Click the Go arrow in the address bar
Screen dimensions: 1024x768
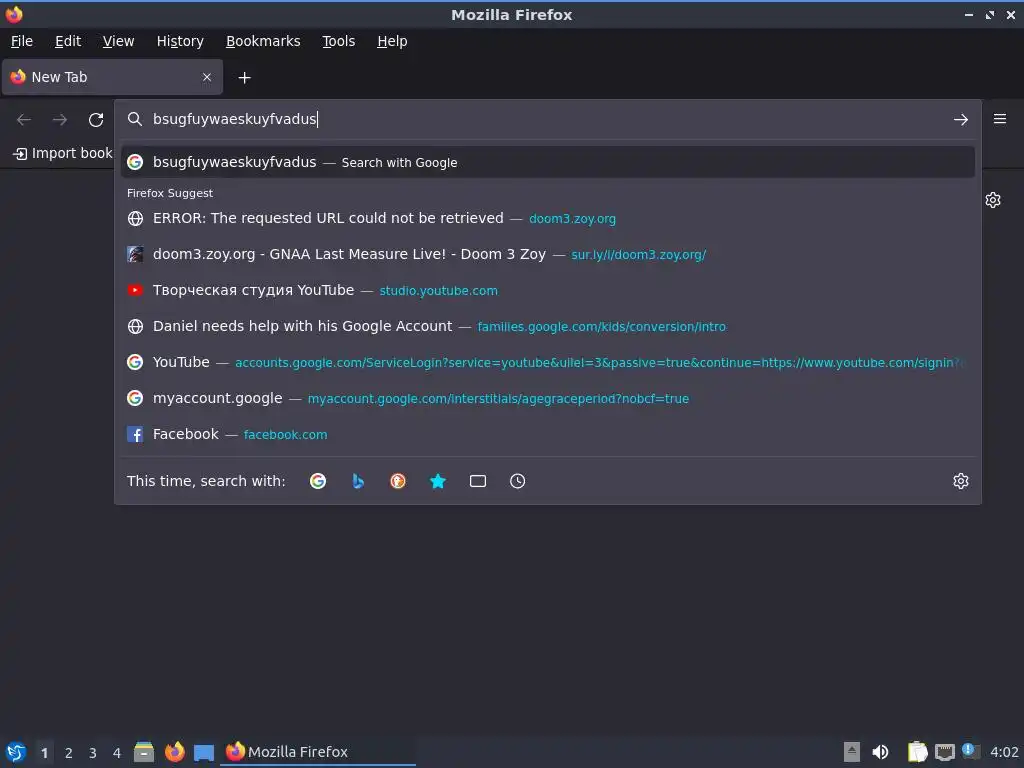tap(960, 120)
